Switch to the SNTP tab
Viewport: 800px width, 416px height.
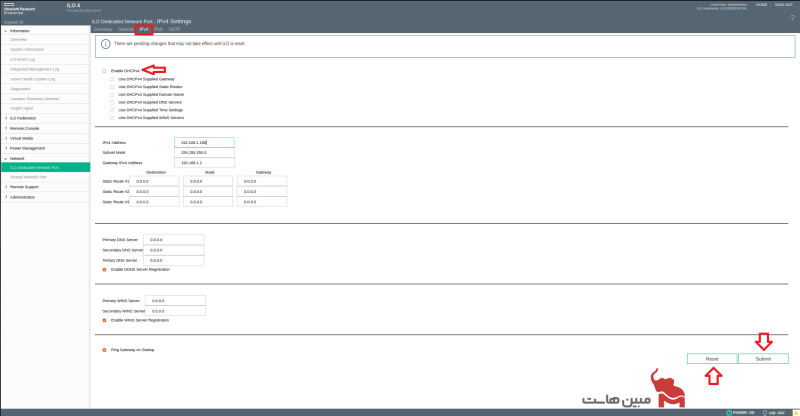(x=174, y=30)
